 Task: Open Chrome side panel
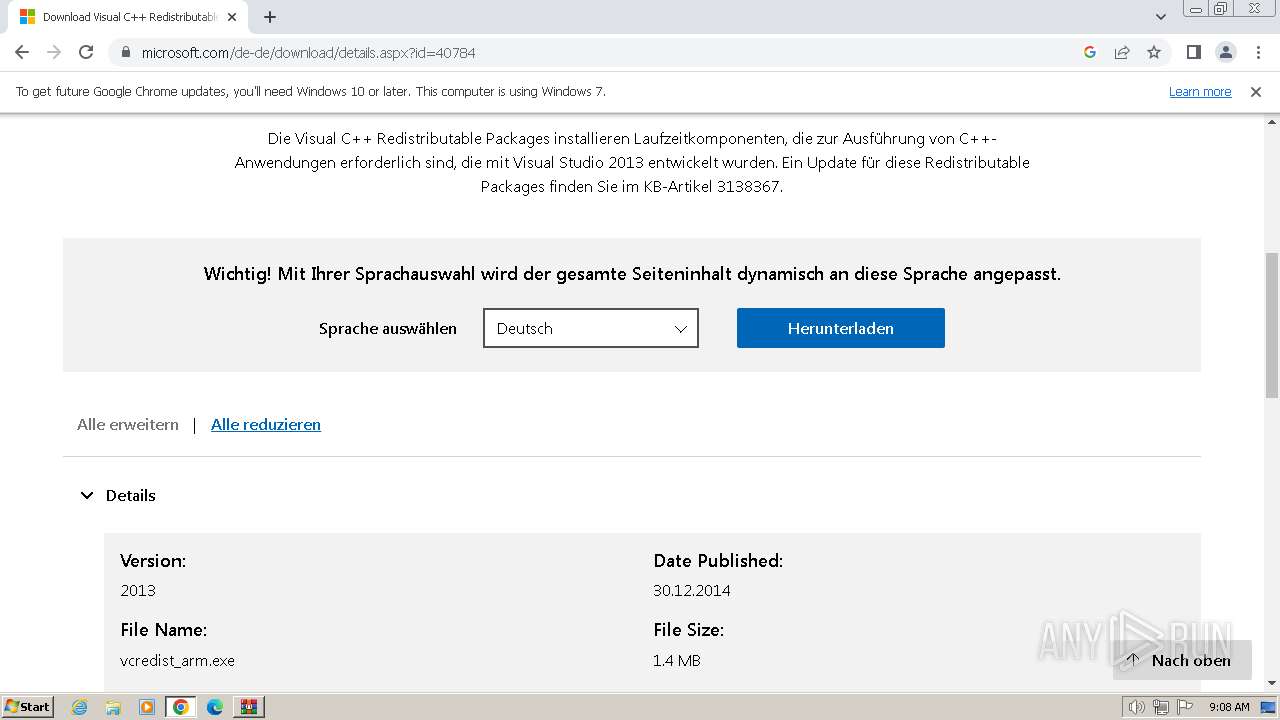1193,52
